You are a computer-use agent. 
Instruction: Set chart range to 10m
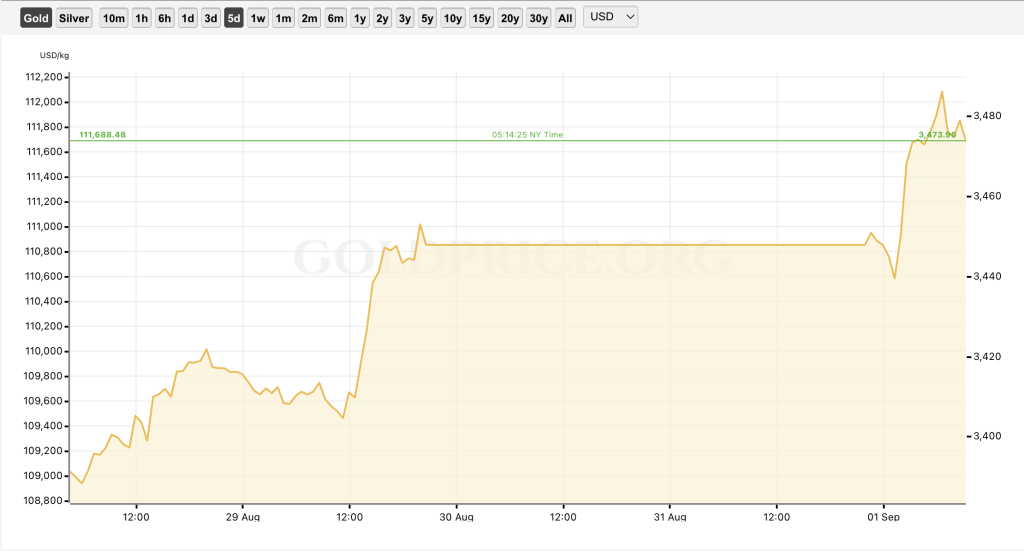(114, 18)
